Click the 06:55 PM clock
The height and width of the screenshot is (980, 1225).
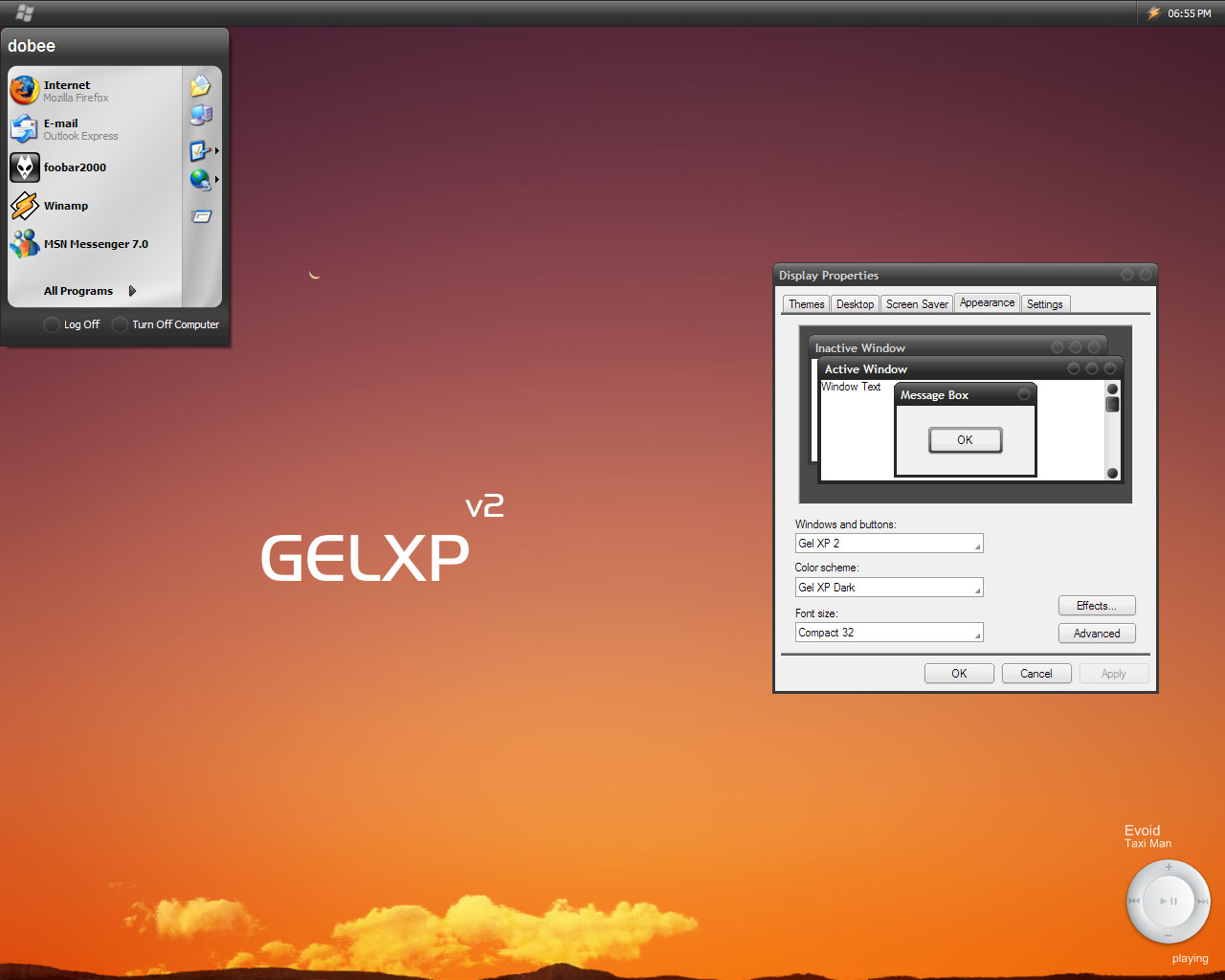click(1190, 13)
